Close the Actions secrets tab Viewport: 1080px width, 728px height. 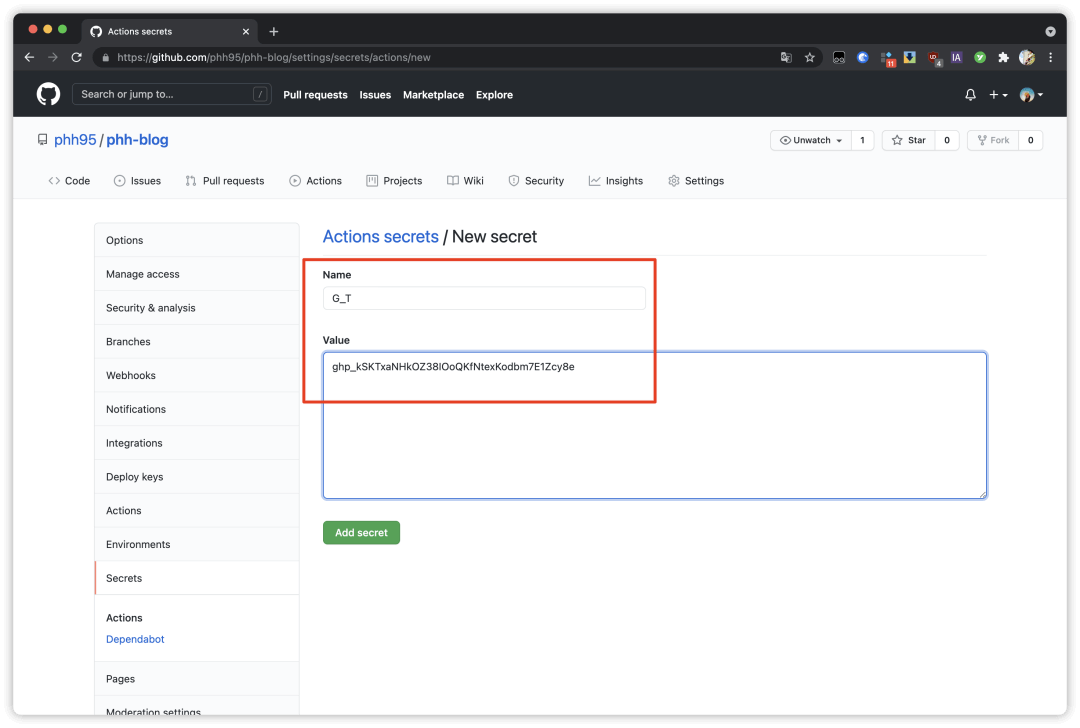click(246, 31)
